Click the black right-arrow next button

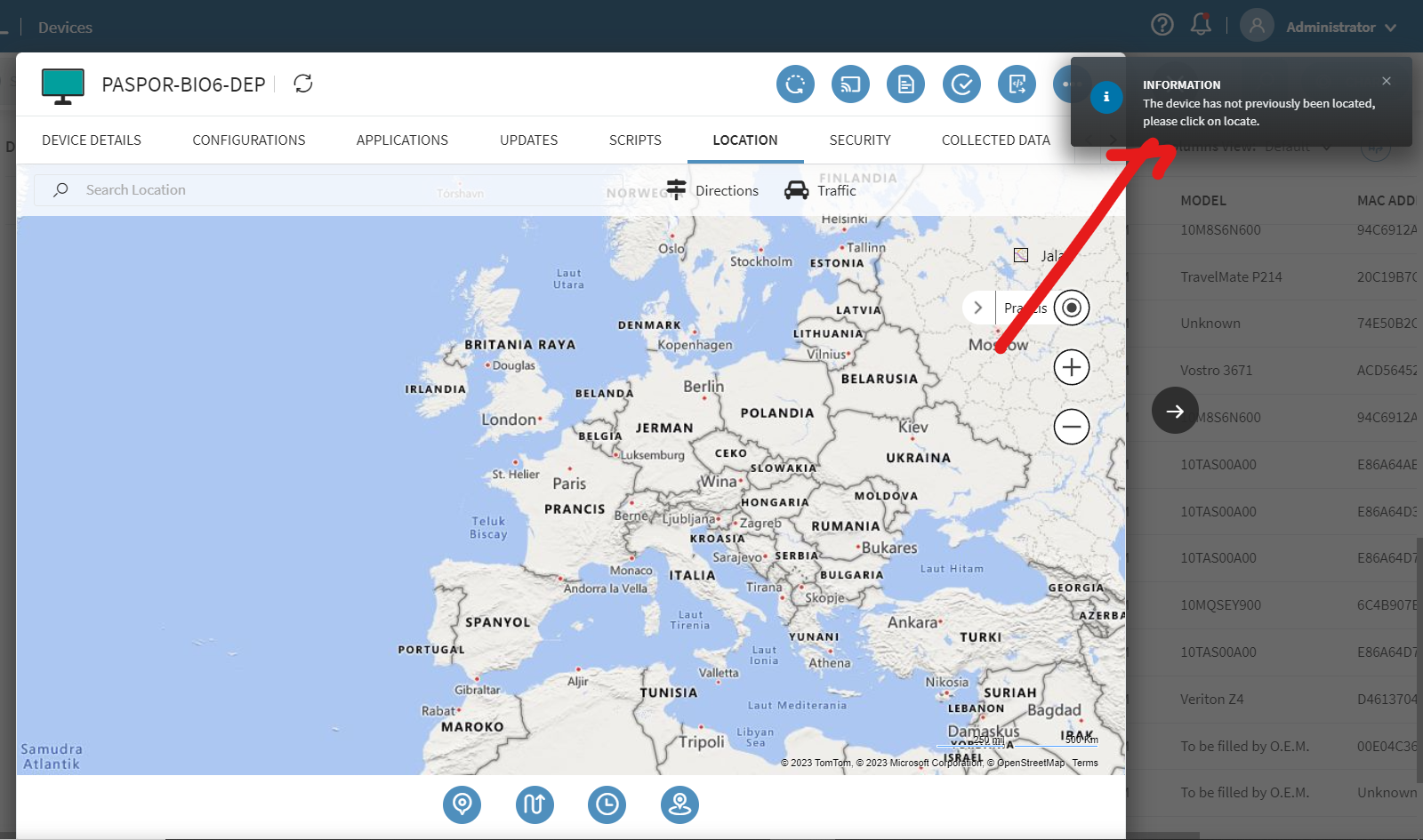(1175, 411)
